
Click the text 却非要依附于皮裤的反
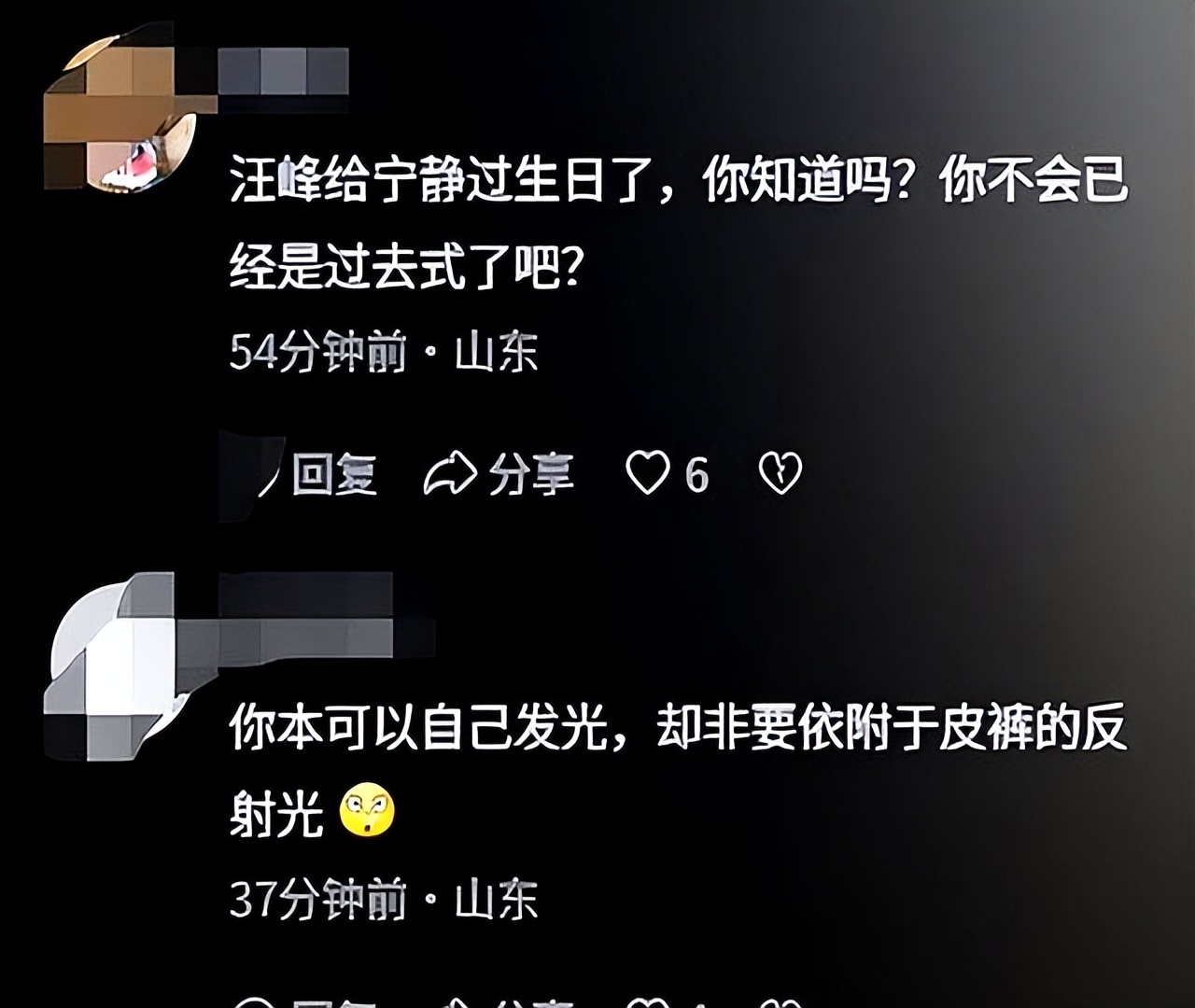click(892, 728)
